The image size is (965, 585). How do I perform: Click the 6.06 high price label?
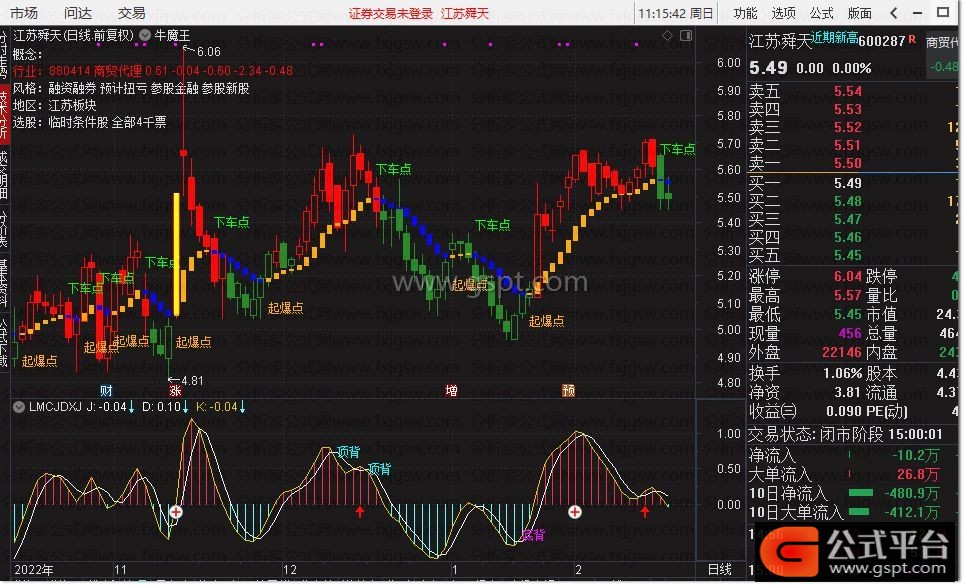[x=209, y=52]
